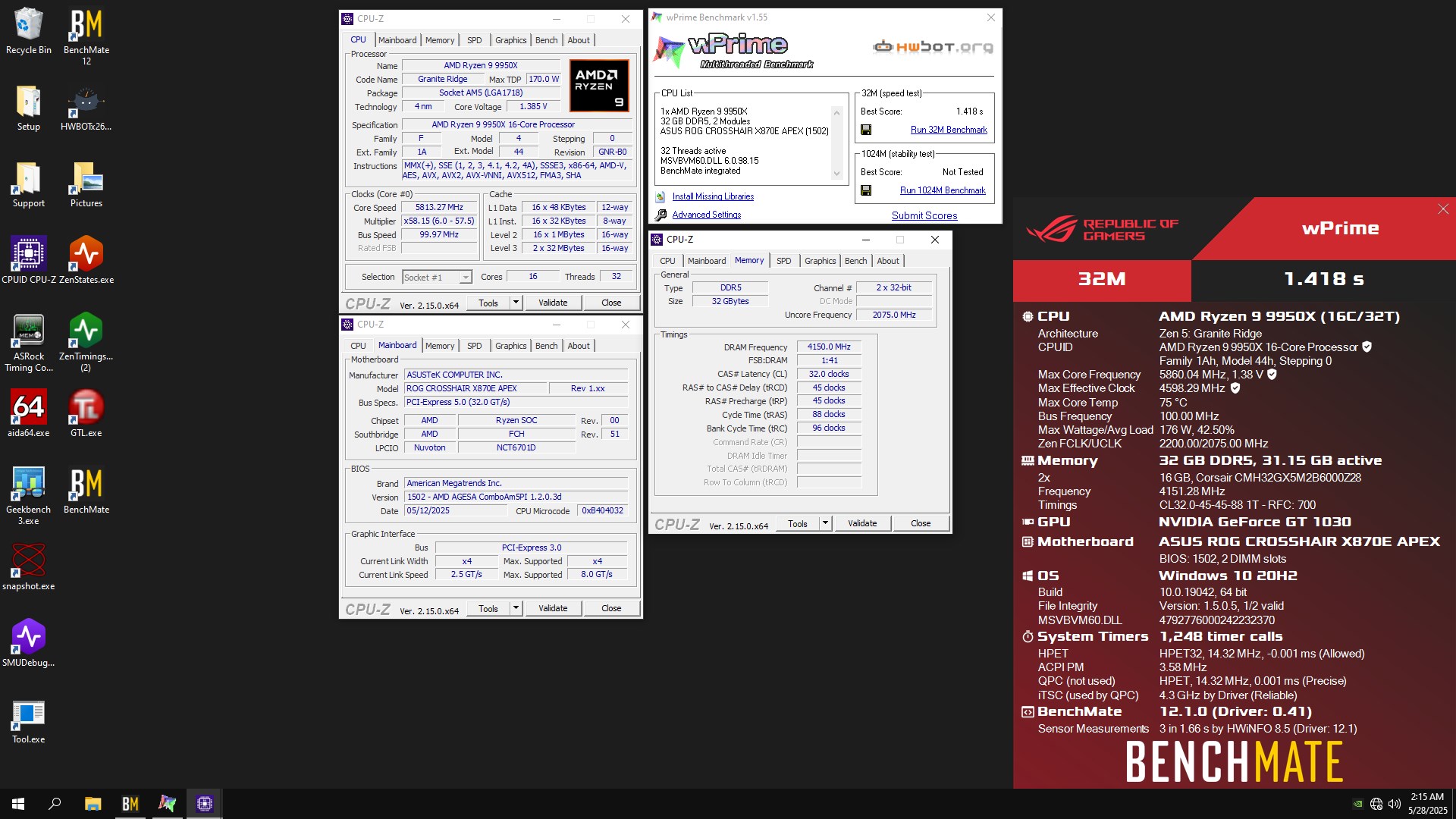Click Validate in Mainboard CPU-Z window
This screenshot has height=819, width=1456.
(x=553, y=608)
